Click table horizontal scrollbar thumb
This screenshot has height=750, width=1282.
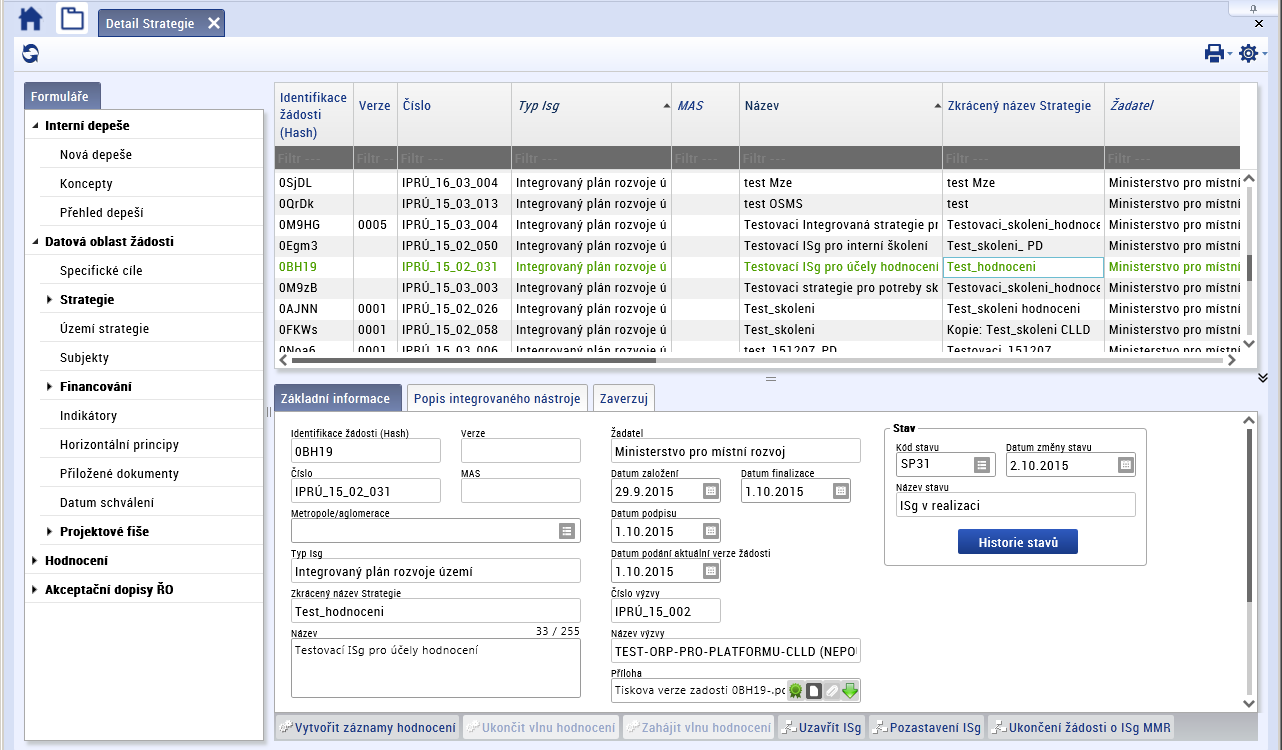coord(475,361)
